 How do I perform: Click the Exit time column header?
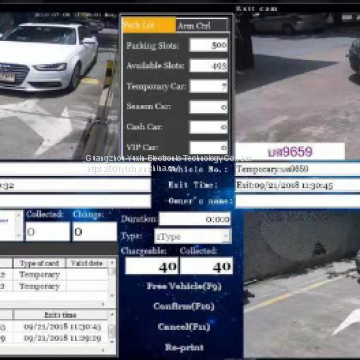pyautogui.click(x=60, y=315)
